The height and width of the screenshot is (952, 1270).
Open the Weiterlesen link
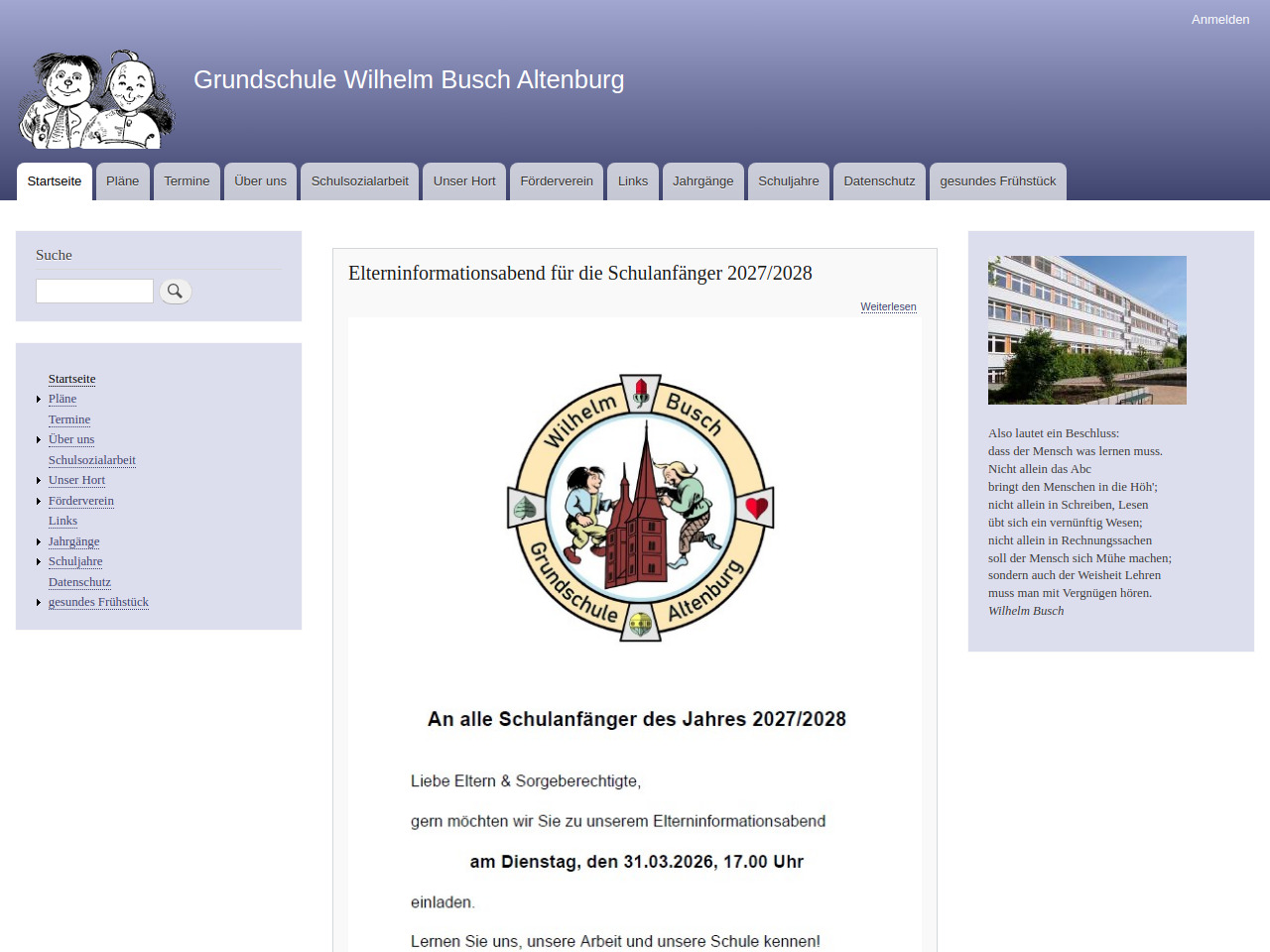click(888, 306)
